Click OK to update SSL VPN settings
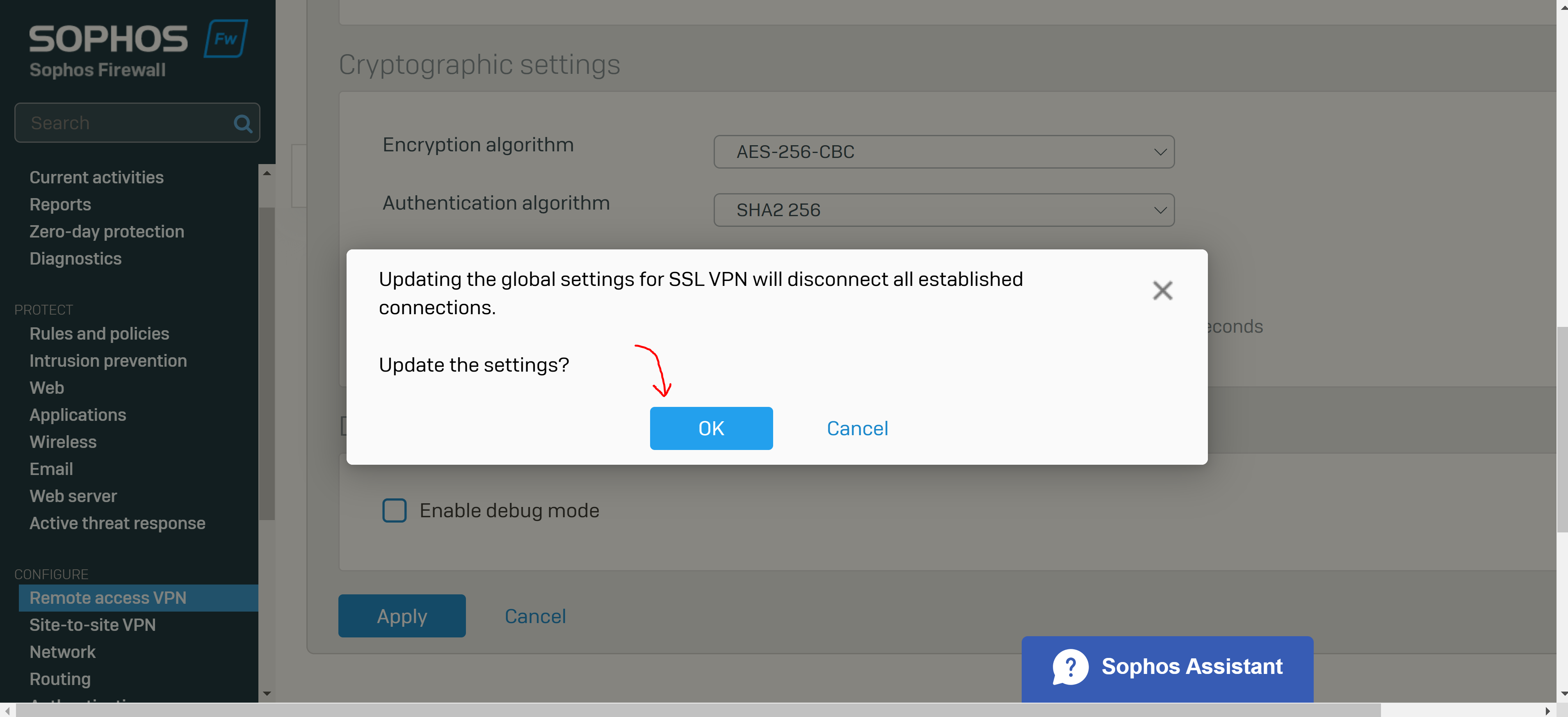1568x717 pixels. click(711, 429)
